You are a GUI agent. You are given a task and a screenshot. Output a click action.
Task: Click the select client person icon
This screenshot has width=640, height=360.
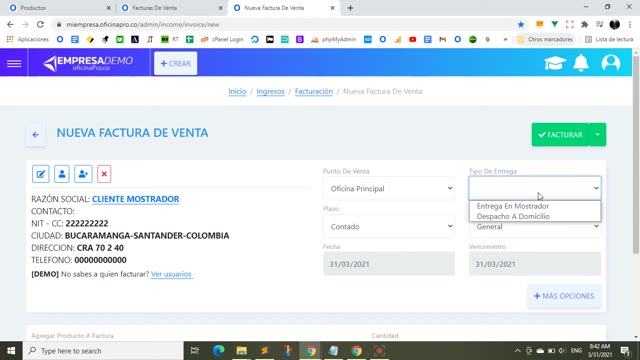click(x=62, y=174)
